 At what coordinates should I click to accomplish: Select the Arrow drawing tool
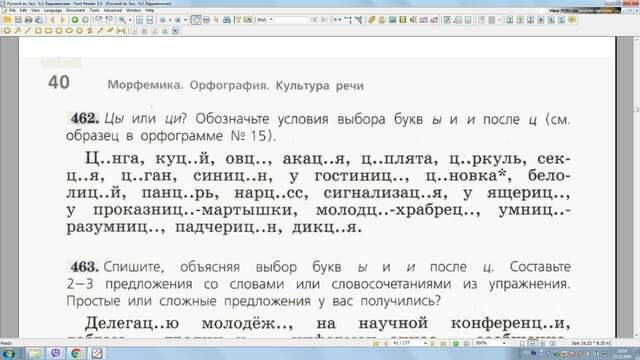click(18, 31)
